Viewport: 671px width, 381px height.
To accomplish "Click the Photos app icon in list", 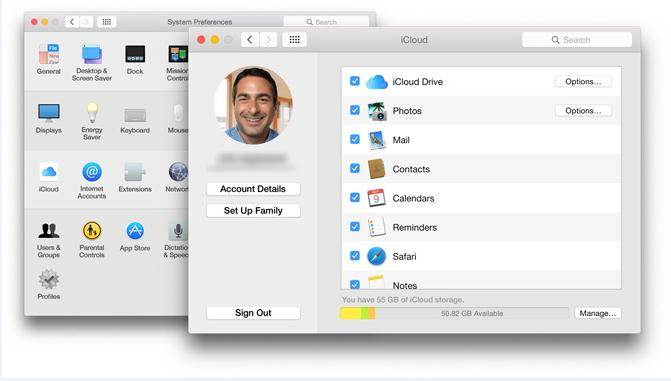I will coord(377,111).
